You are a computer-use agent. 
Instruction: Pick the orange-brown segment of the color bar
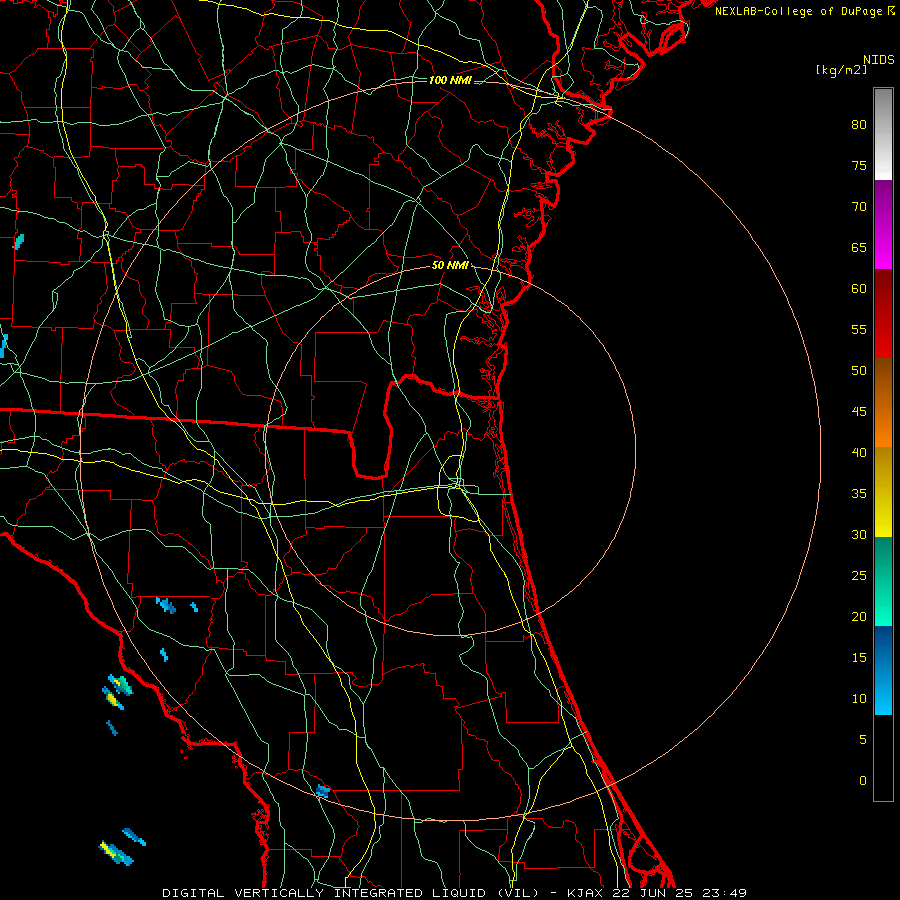coord(883,402)
